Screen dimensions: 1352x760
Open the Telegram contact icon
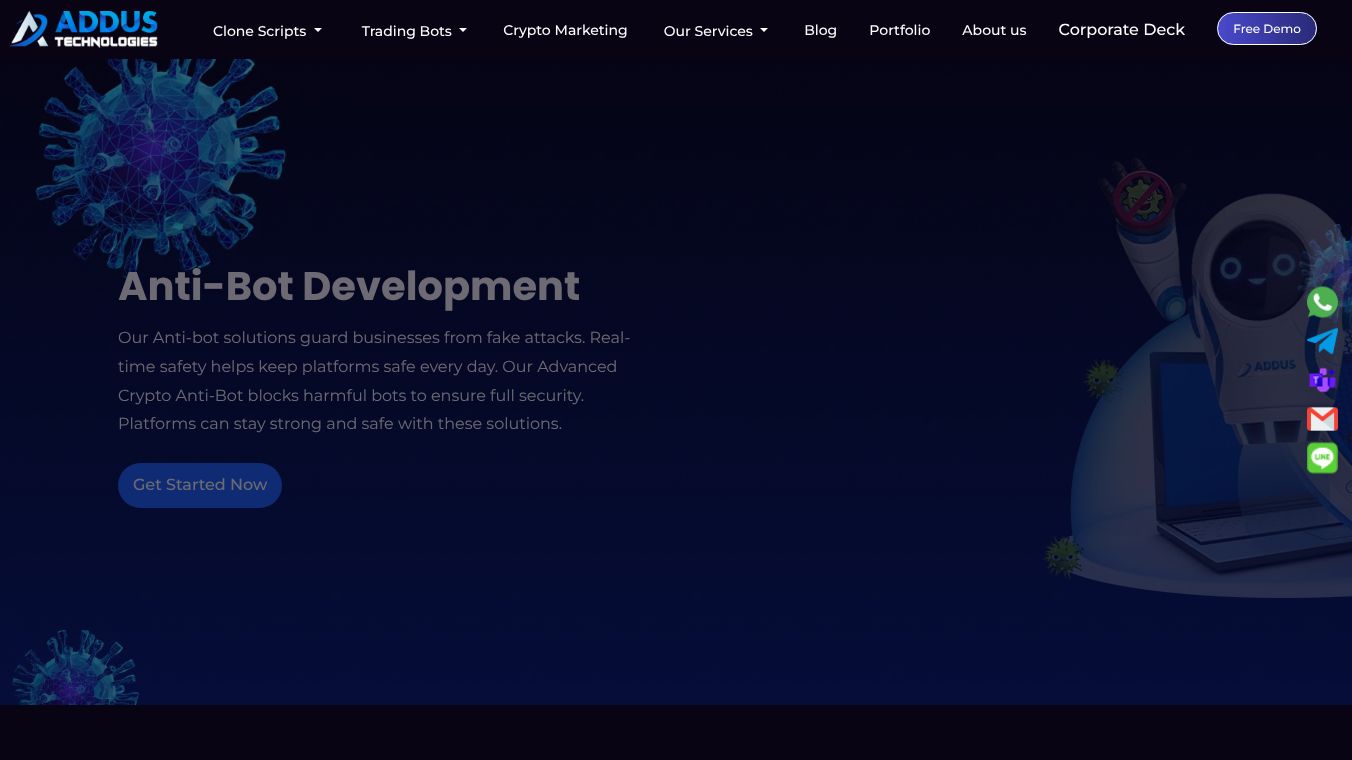click(x=1322, y=341)
